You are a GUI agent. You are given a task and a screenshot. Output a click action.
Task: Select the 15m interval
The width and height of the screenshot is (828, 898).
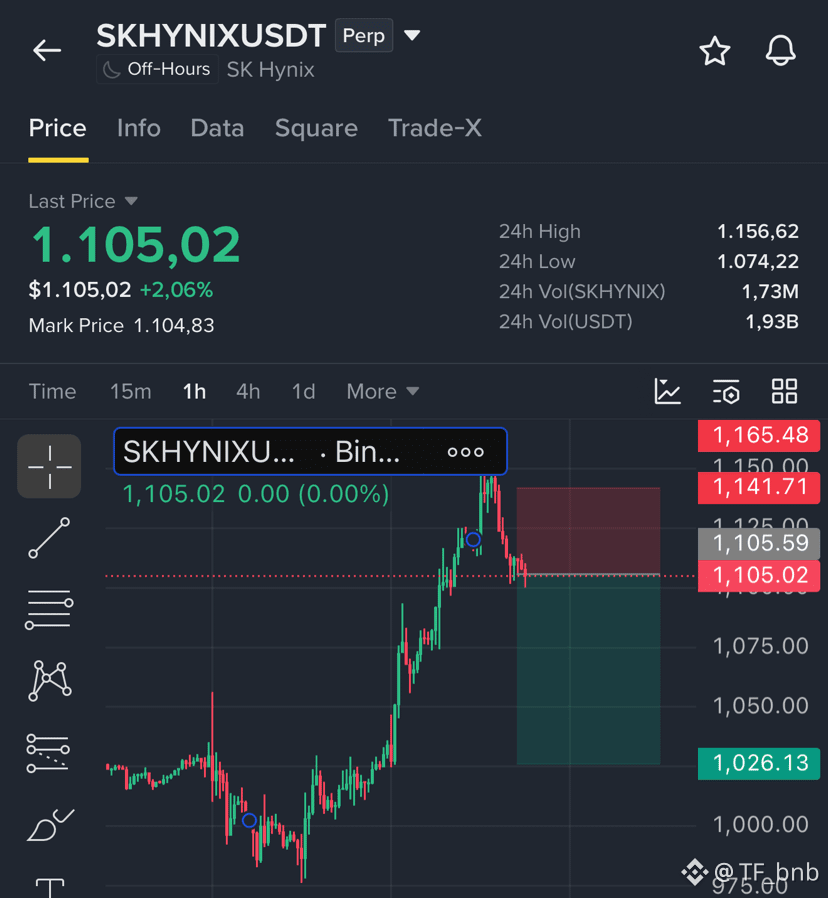click(131, 392)
